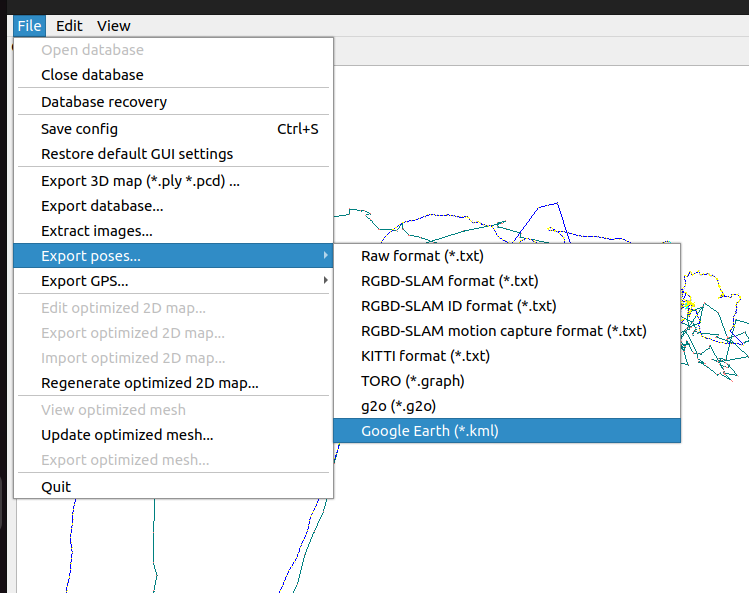Export poses as TORO (*.graph)

[412, 381]
